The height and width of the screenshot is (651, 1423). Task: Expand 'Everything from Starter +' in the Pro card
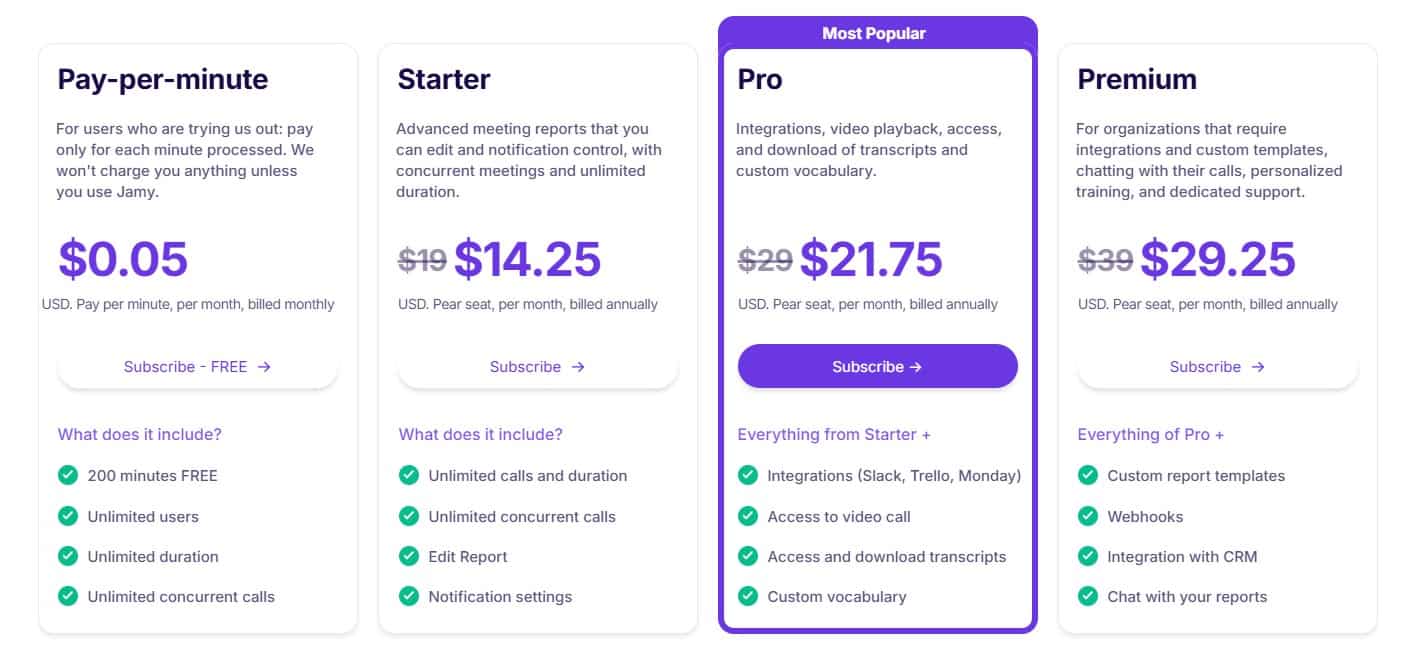click(833, 434)
